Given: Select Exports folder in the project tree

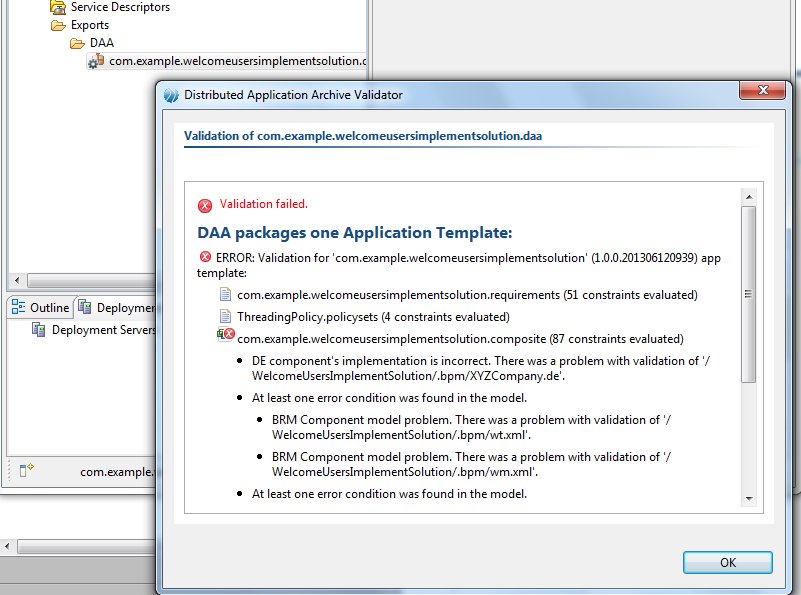Looking at the screenshot, I should (90, 25).
